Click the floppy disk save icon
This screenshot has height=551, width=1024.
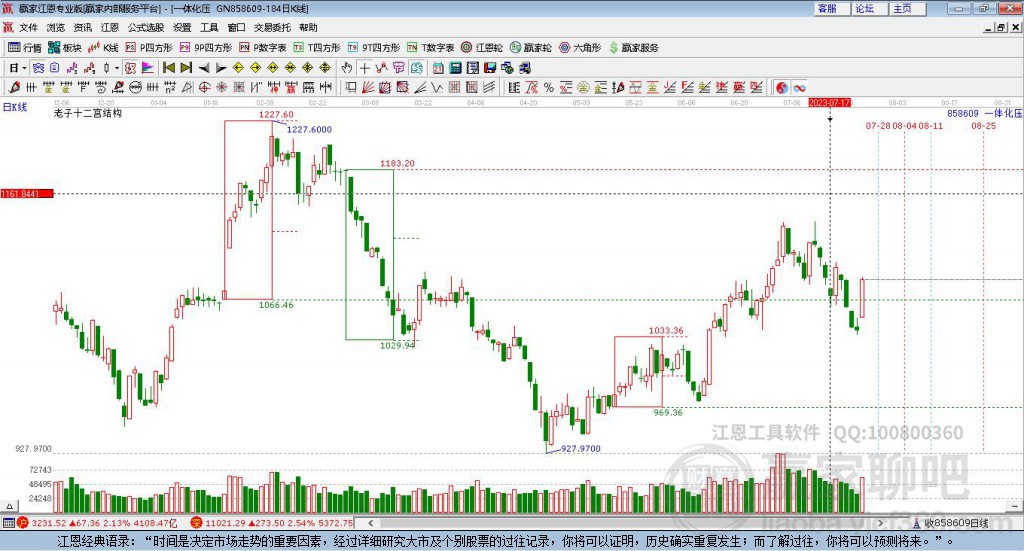(x=490, y=68)
